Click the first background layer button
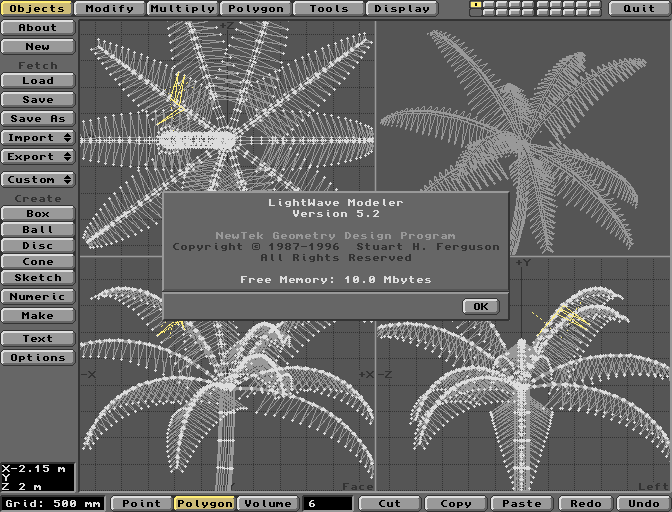Image resolution: width=672 pixels, height=512 pixels. click(x=476, y=13)
